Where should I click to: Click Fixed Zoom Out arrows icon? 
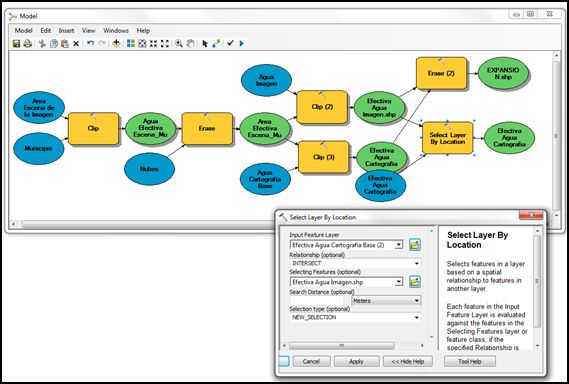(165, 44)
